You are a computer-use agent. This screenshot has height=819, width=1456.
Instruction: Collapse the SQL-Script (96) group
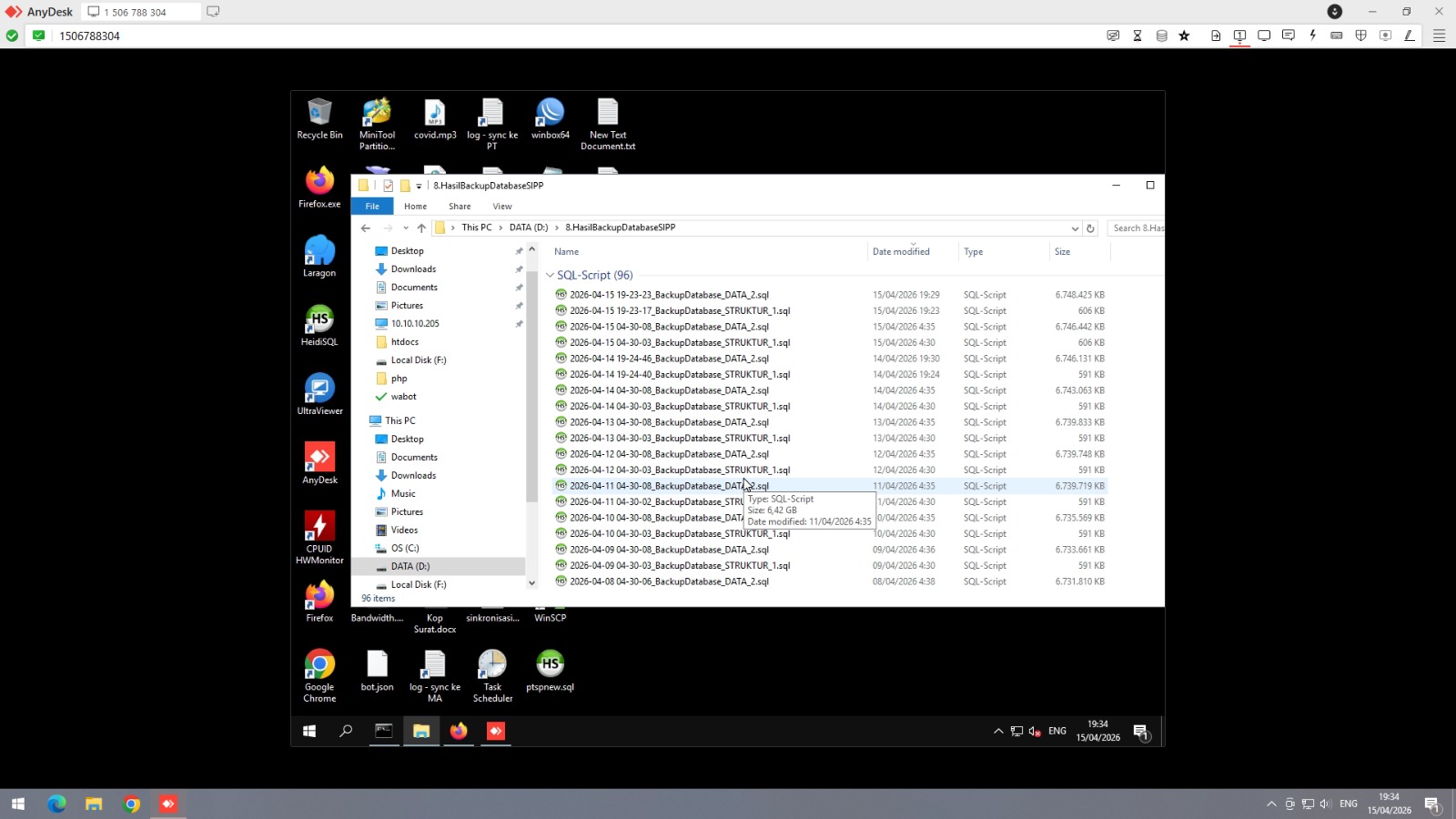click(550, 275)
